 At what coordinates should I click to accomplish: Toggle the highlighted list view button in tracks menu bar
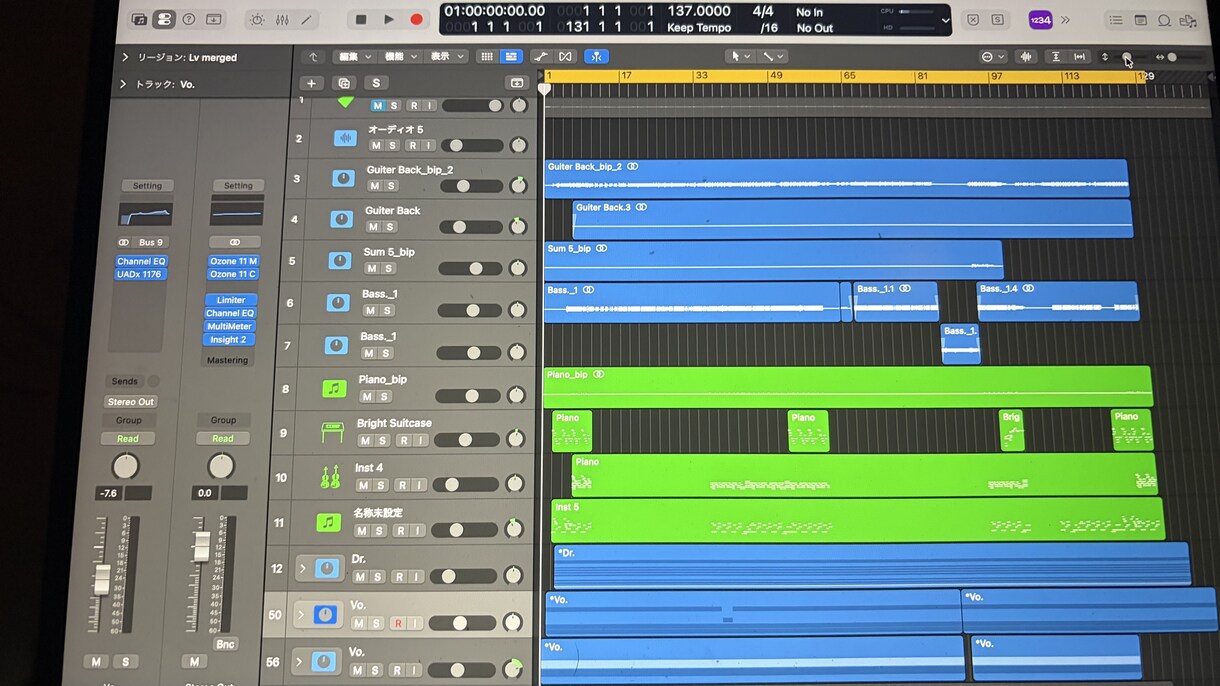coord(511,57)
